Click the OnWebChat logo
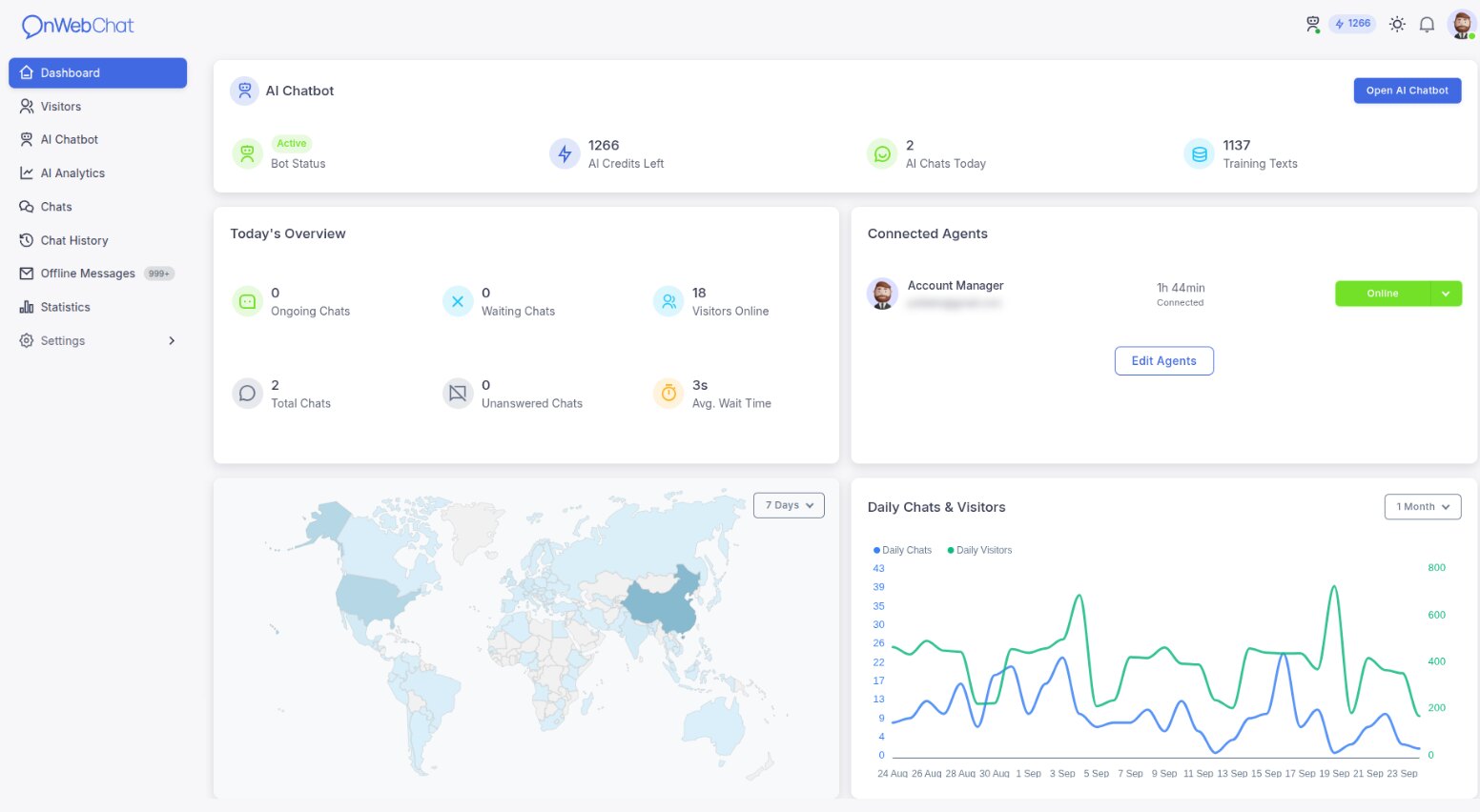 78,26
